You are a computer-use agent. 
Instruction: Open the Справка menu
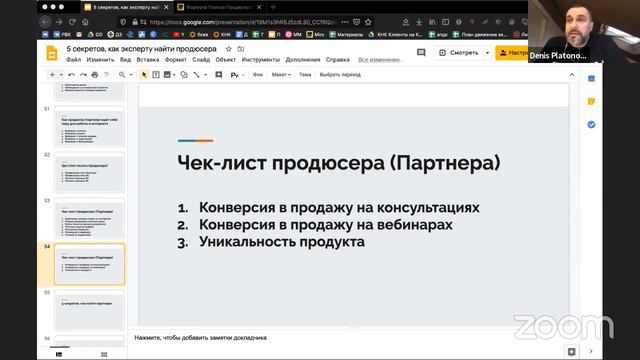coord(338,60)
